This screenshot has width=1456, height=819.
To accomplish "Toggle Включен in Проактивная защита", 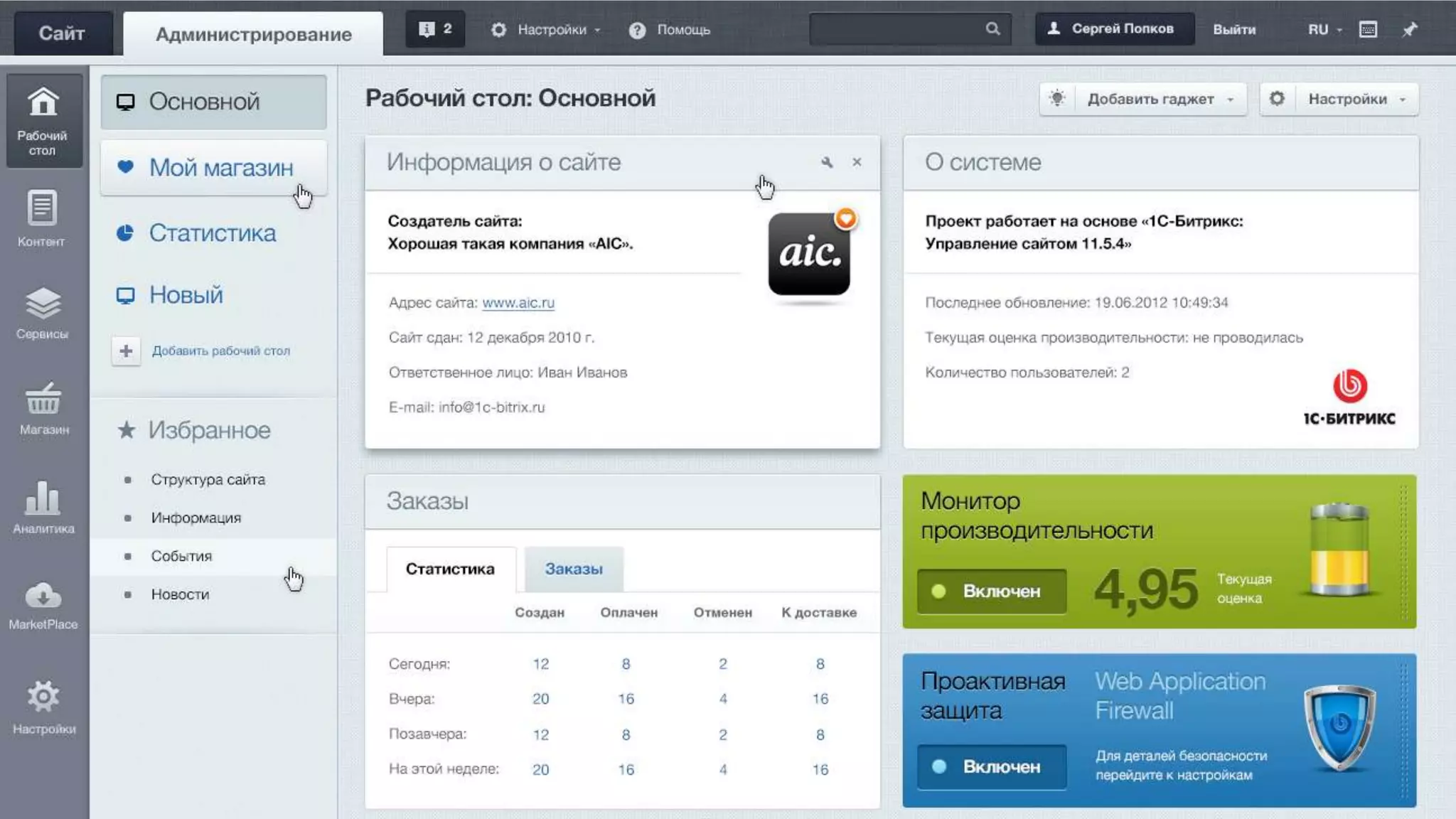I will 991,766.
